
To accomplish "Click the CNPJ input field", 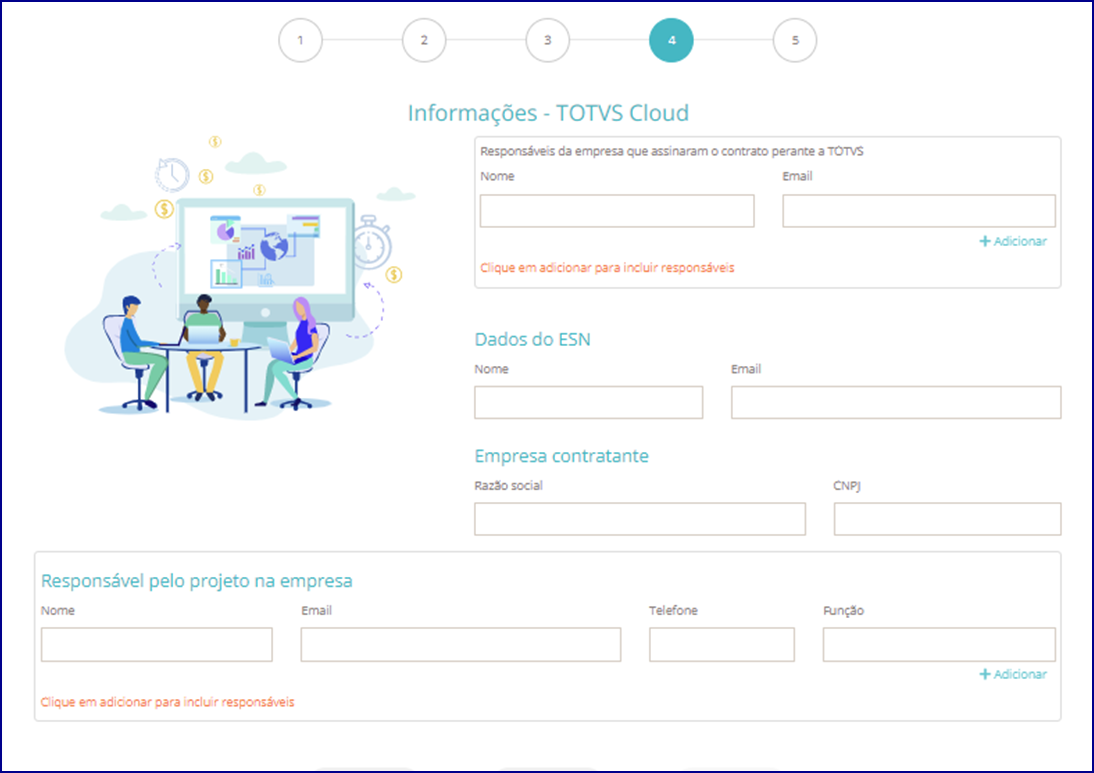I will click(x=947, y=519).
